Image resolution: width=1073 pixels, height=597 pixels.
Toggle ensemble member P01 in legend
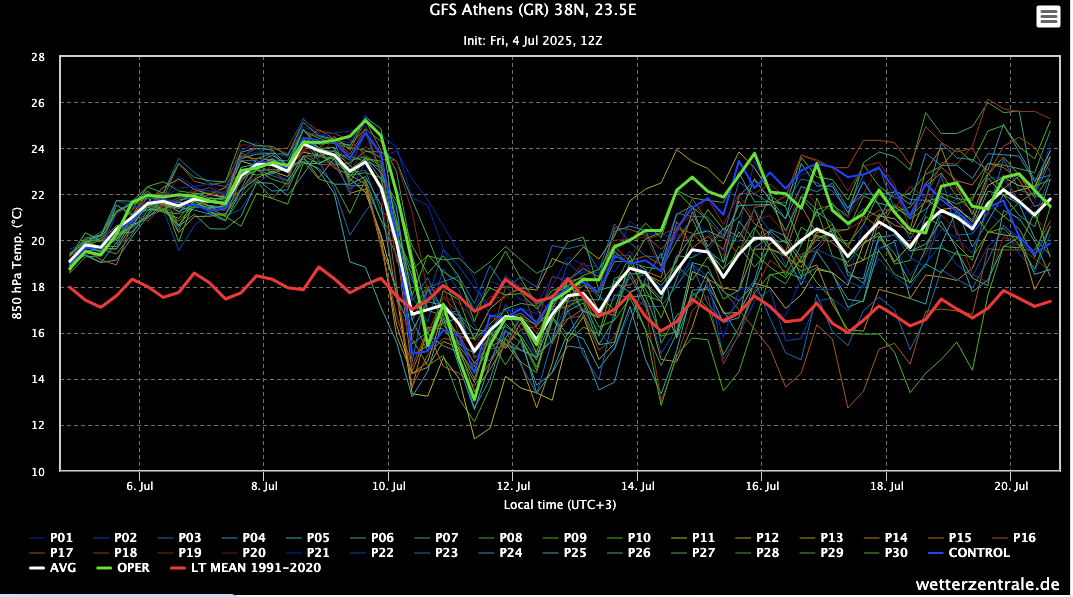pos(61,538)
